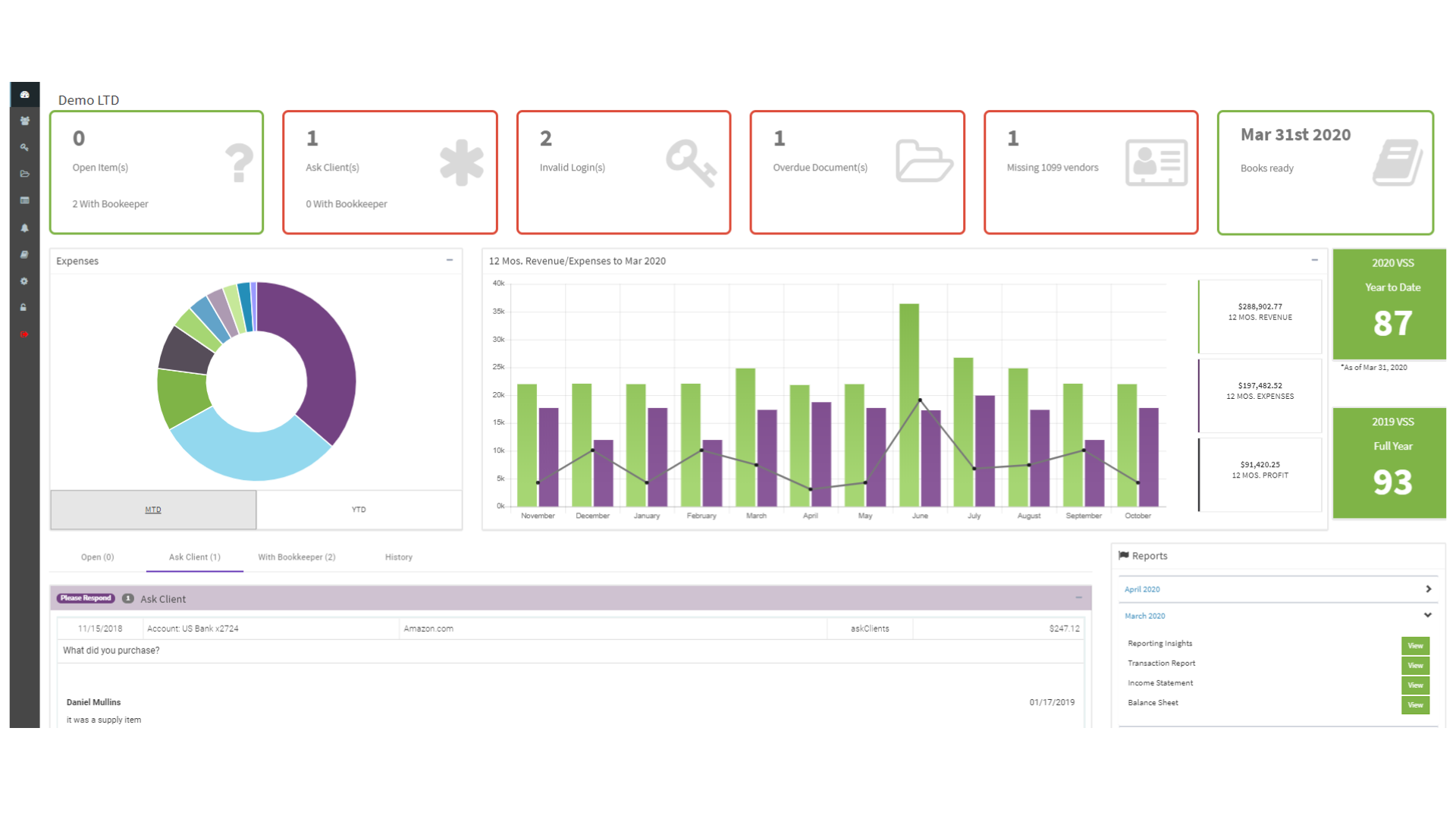1456x819 pixels.
Task: Expand the April 2020 reports section
Action: tap(1429, 588)
